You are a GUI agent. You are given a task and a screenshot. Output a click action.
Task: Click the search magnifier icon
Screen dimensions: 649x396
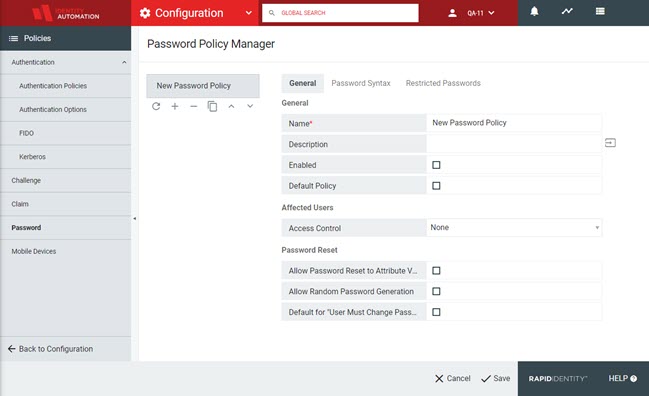[272, 13]
